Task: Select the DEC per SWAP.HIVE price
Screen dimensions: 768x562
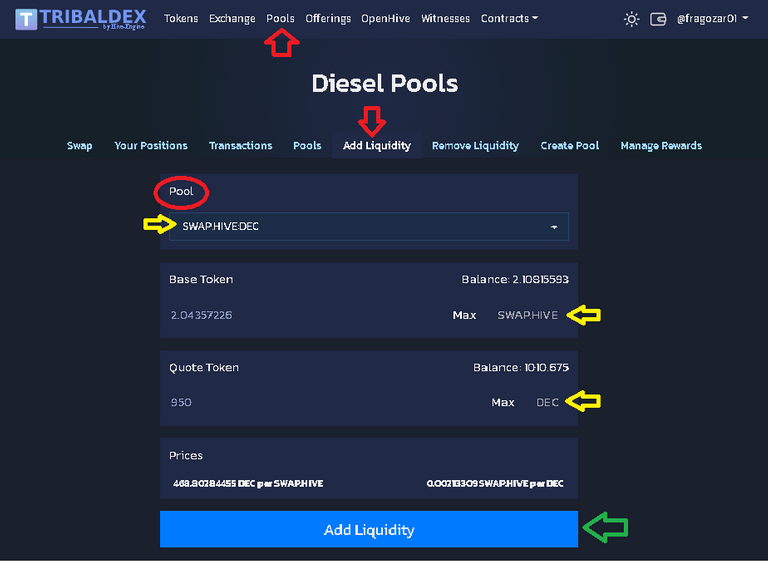Action: click(248, 484)
